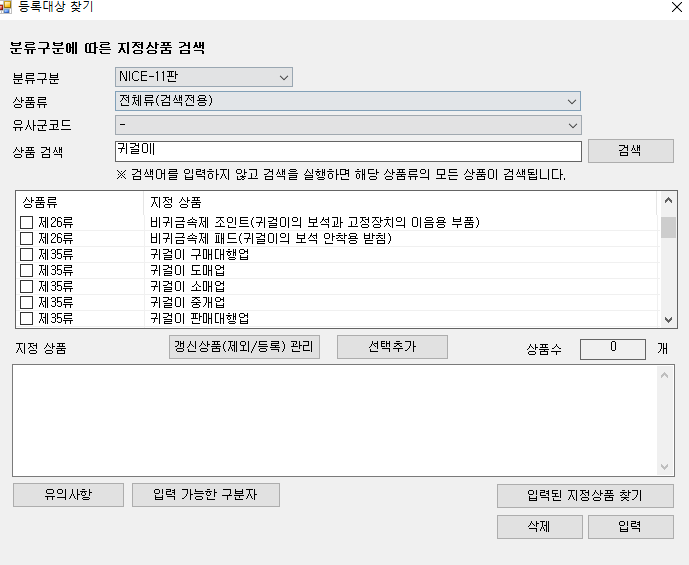Select the checkbox for 귀걸이 중개업
The width and height of the screenshot is (689, 565).
[26, 302]
